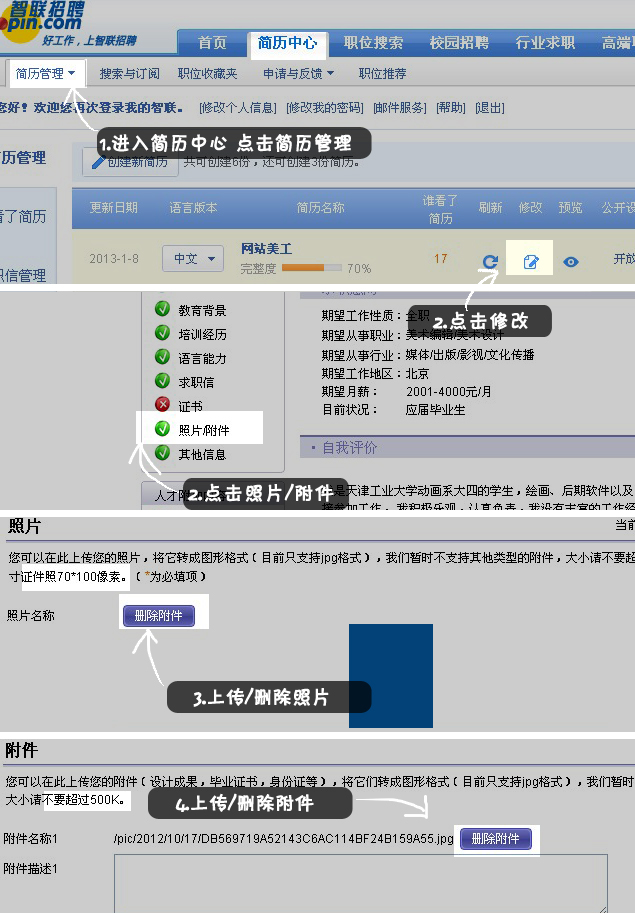Click the 退出 logout link
Screen dimensions: 635x913
click(x=490, y=108)
